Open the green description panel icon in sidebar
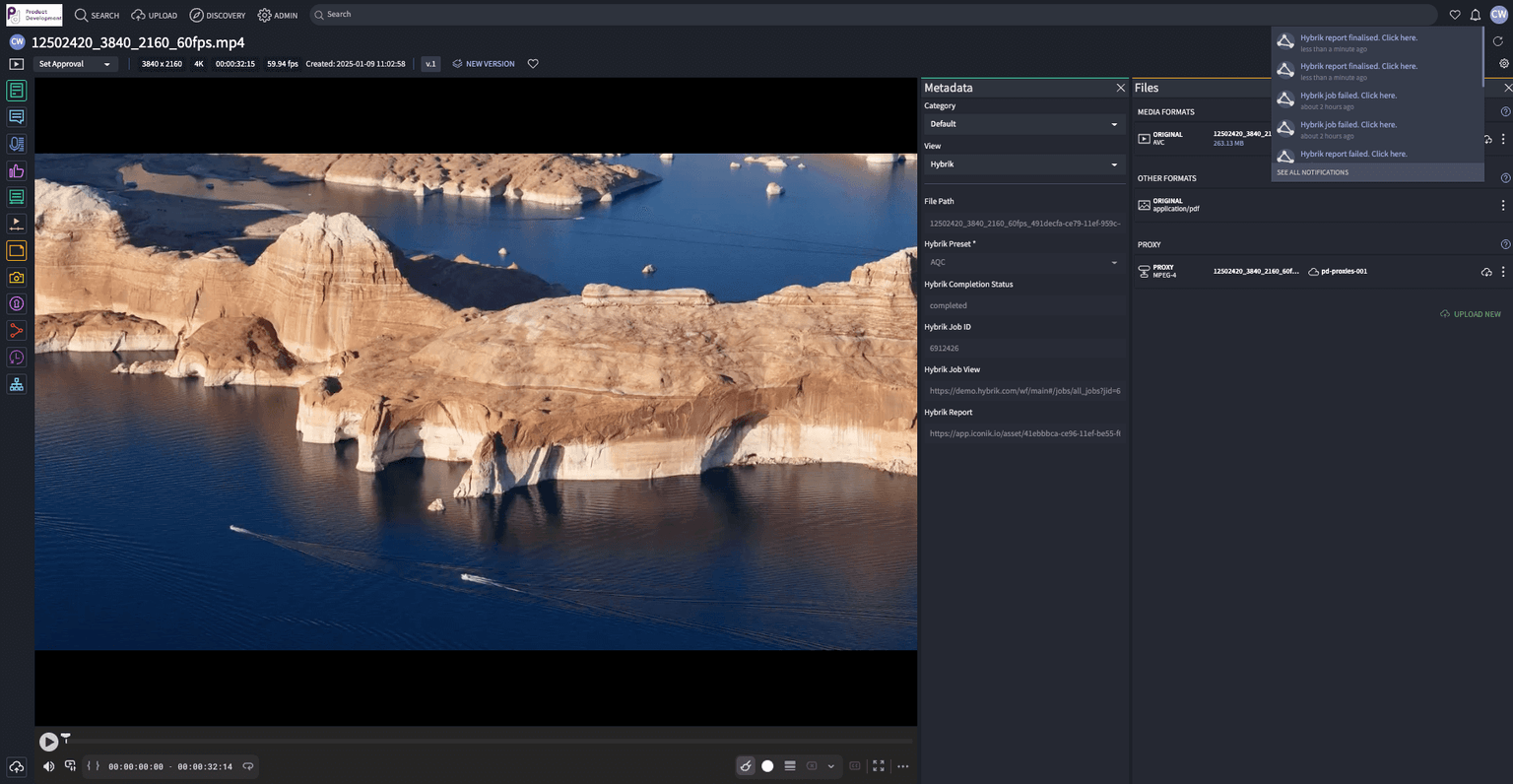 click(x=17, y=91)
